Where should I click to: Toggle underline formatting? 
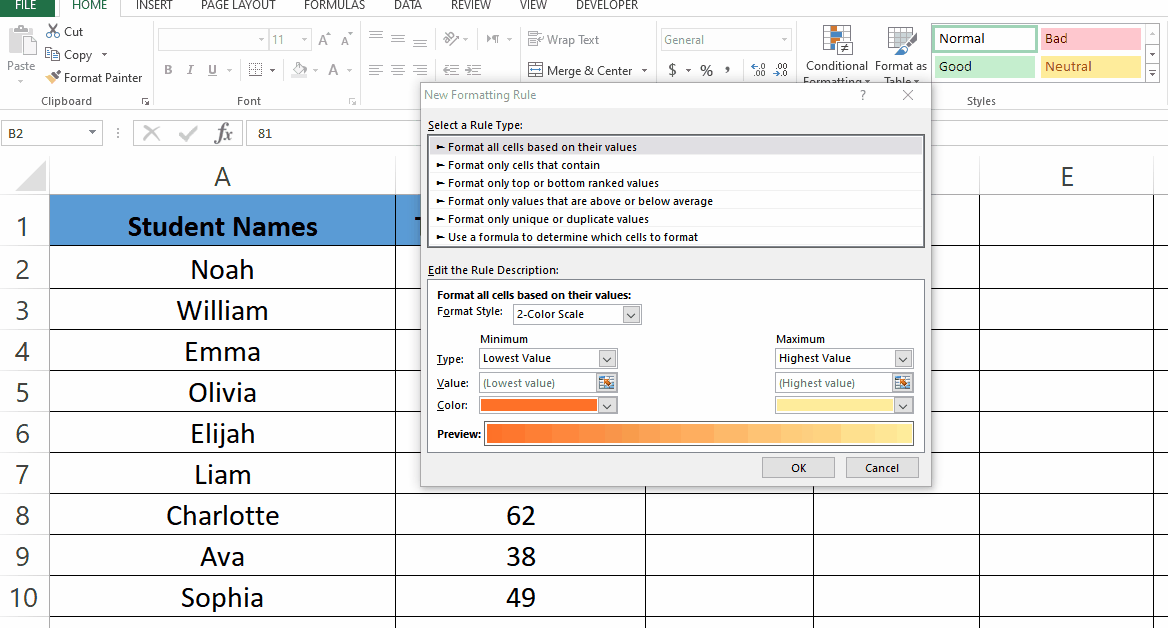coord(212,70)
